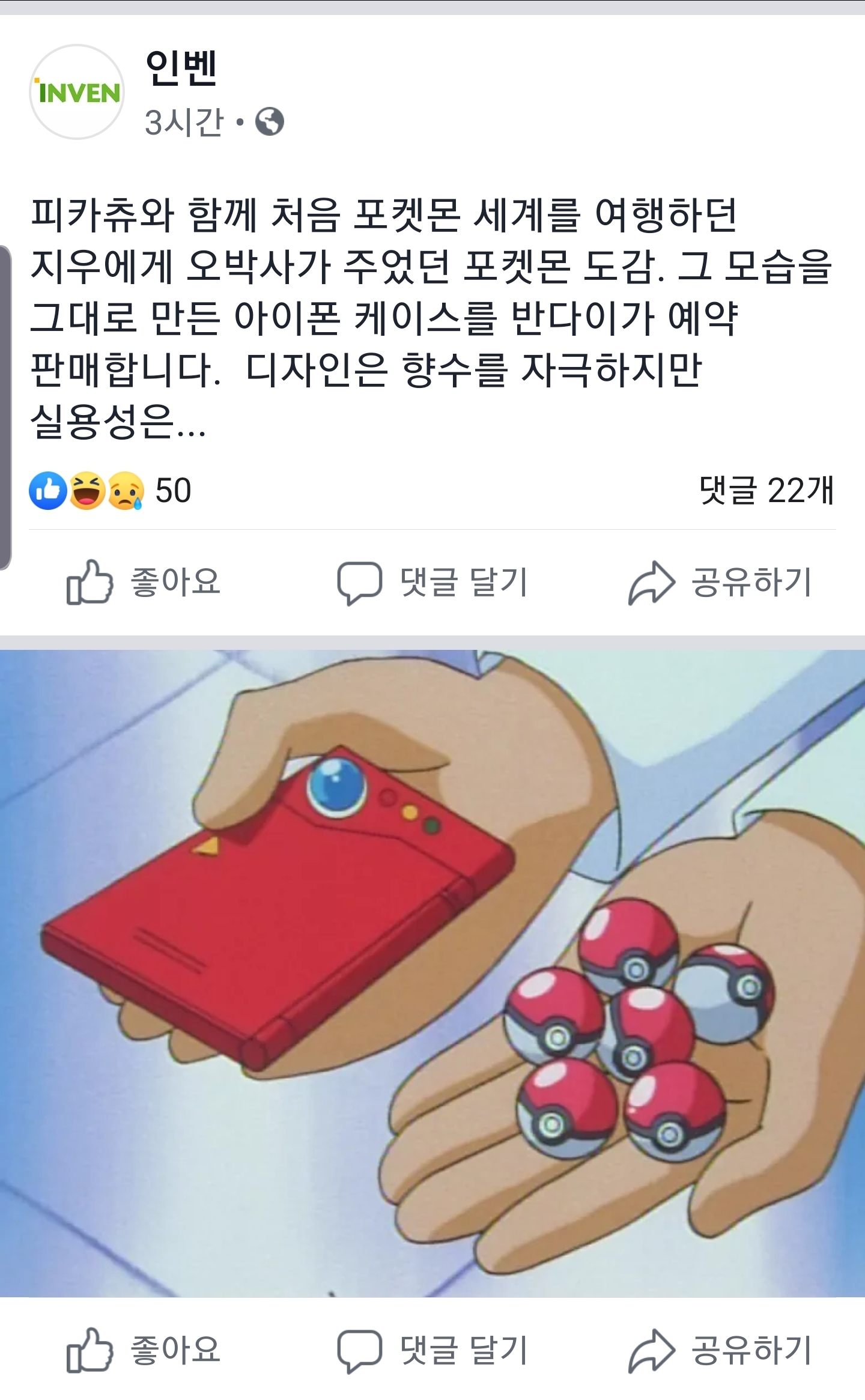Tap 댓글 달기 under the text post

(432, 582)
